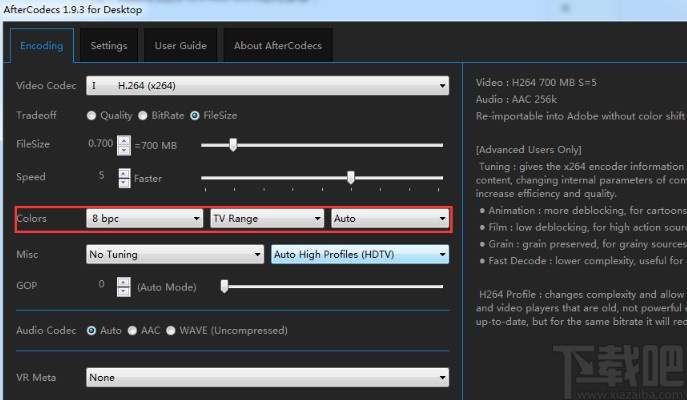
Task: Switch to the Encoding tab
Action: click(x=42, y=46)
